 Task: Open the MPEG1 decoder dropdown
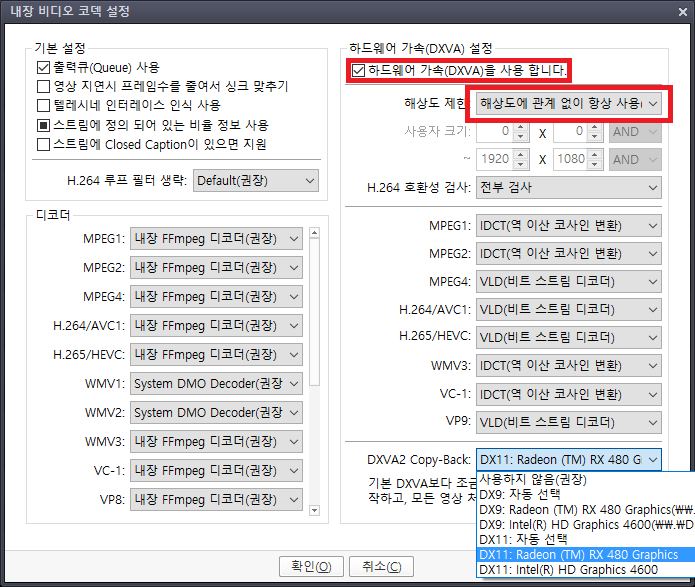pos(216,238)
